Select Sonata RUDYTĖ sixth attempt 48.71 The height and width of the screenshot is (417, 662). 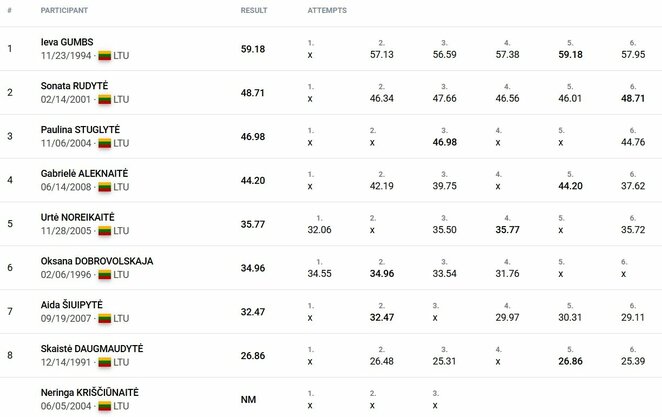[633, 98]
